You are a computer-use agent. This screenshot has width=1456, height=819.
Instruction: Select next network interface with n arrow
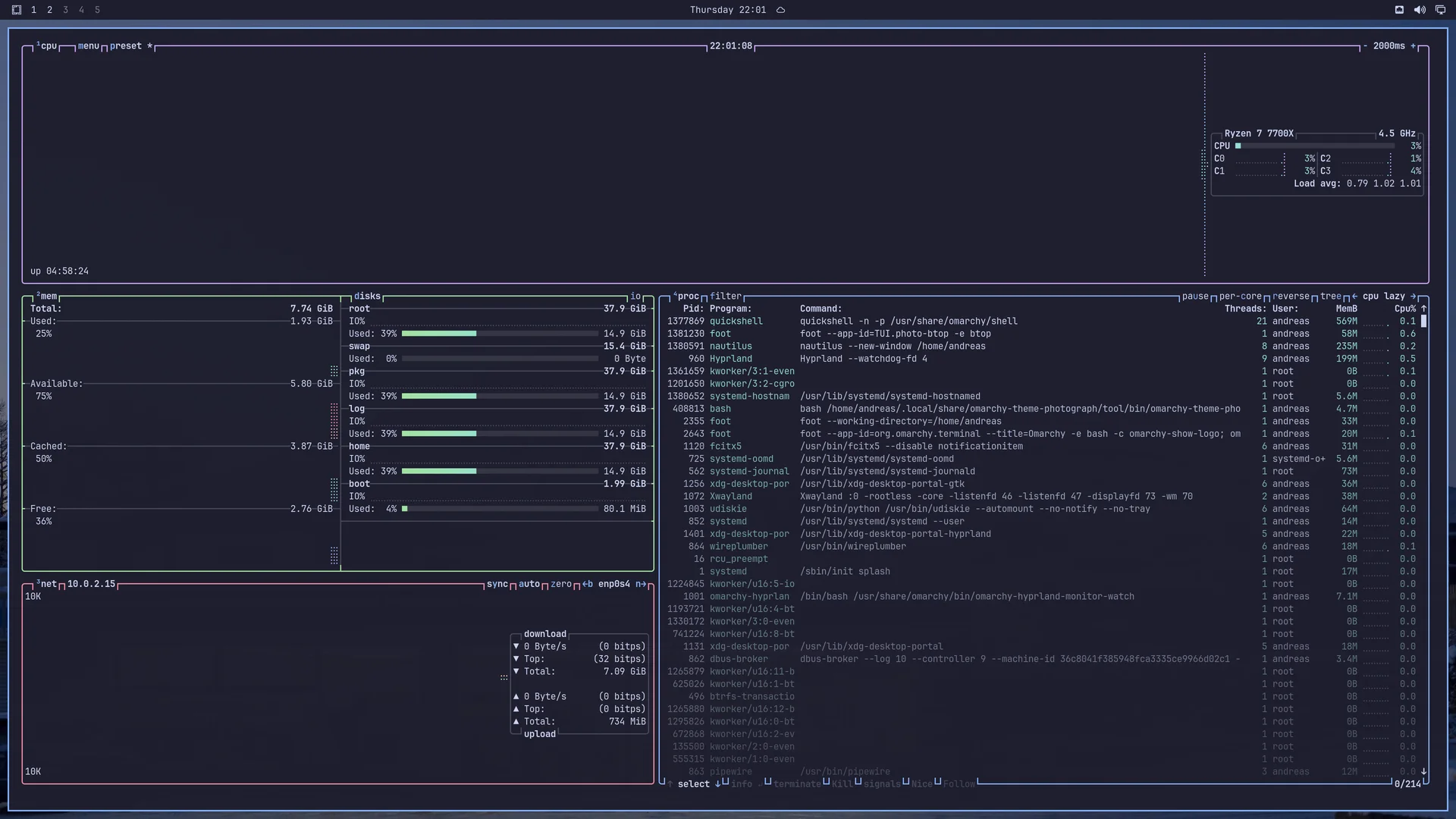641,584
